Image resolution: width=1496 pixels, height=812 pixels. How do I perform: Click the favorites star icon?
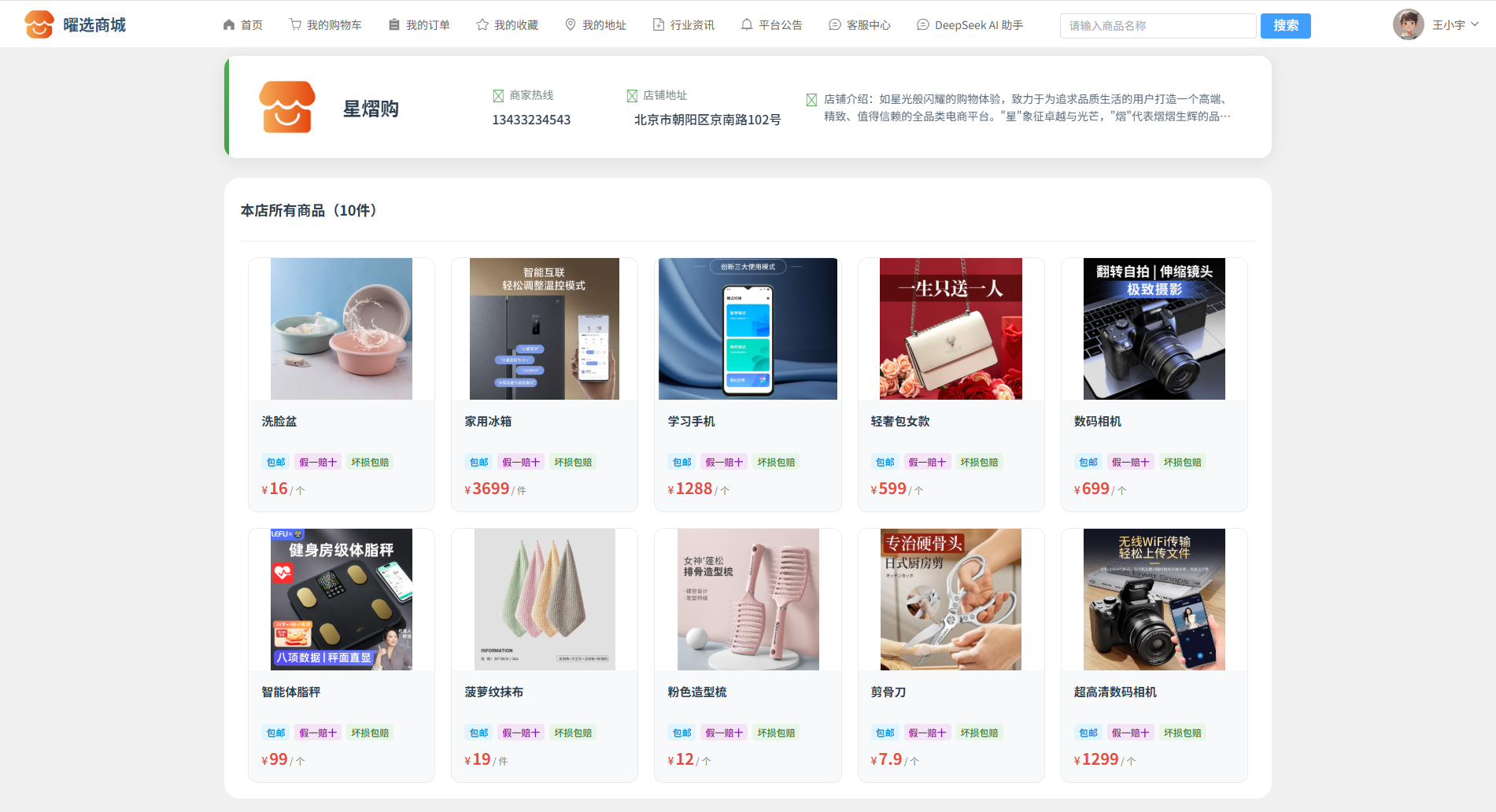[x=482, y=25]
